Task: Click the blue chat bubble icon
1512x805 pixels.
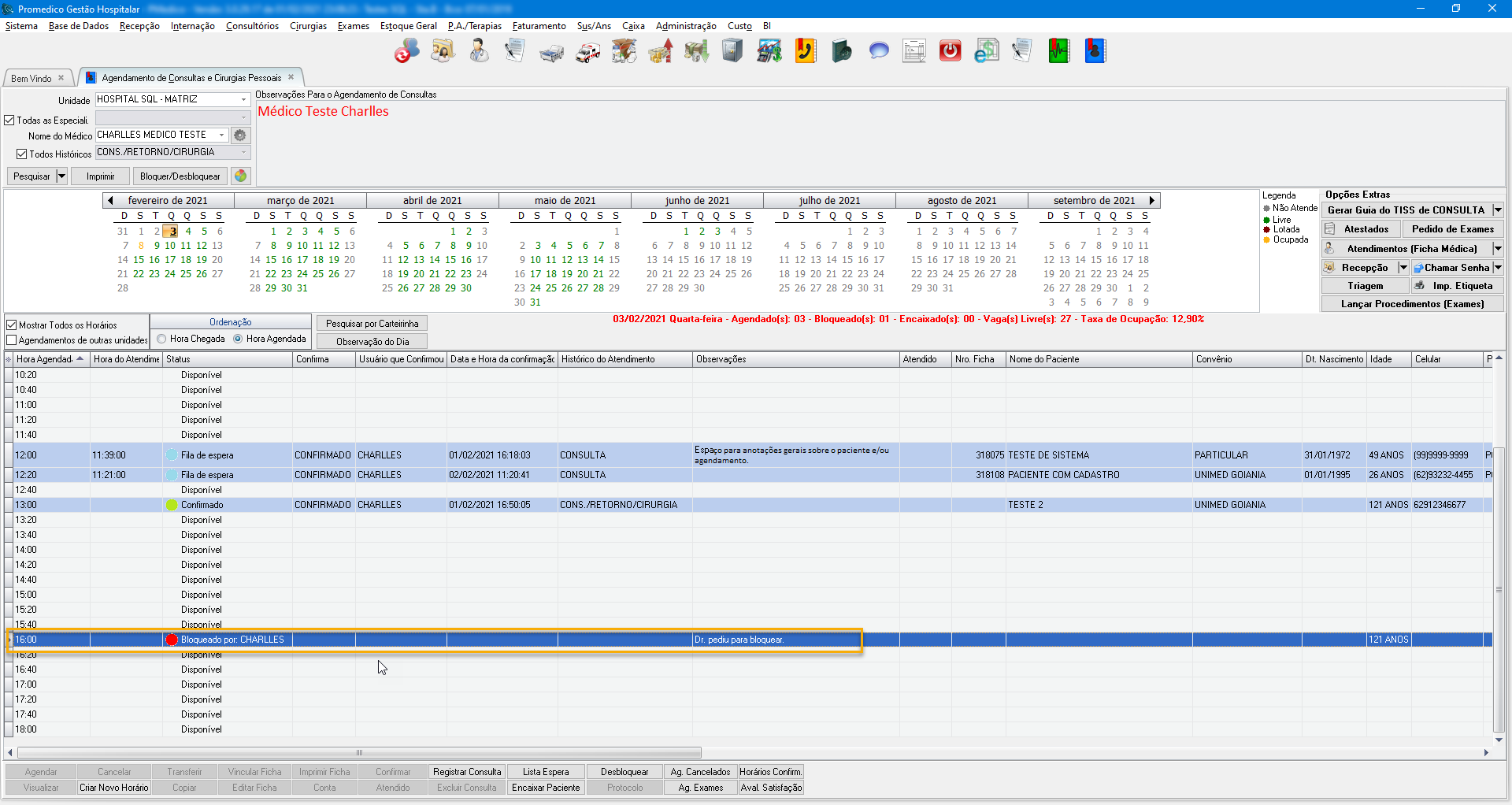Action: tap(878, 52)
